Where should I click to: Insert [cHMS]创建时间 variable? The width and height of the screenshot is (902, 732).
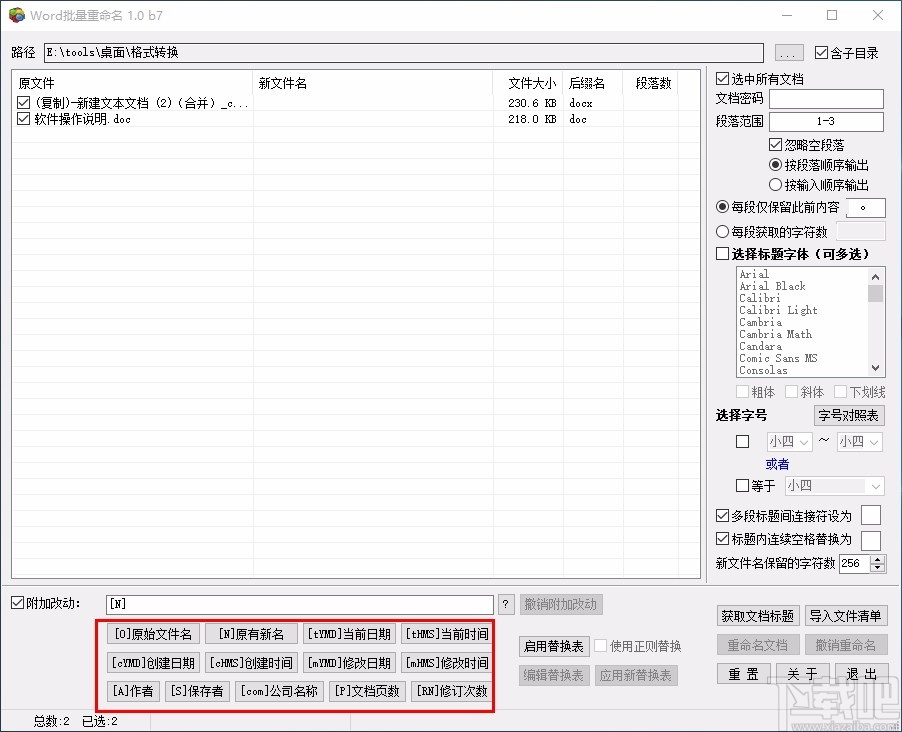(251, 661)
